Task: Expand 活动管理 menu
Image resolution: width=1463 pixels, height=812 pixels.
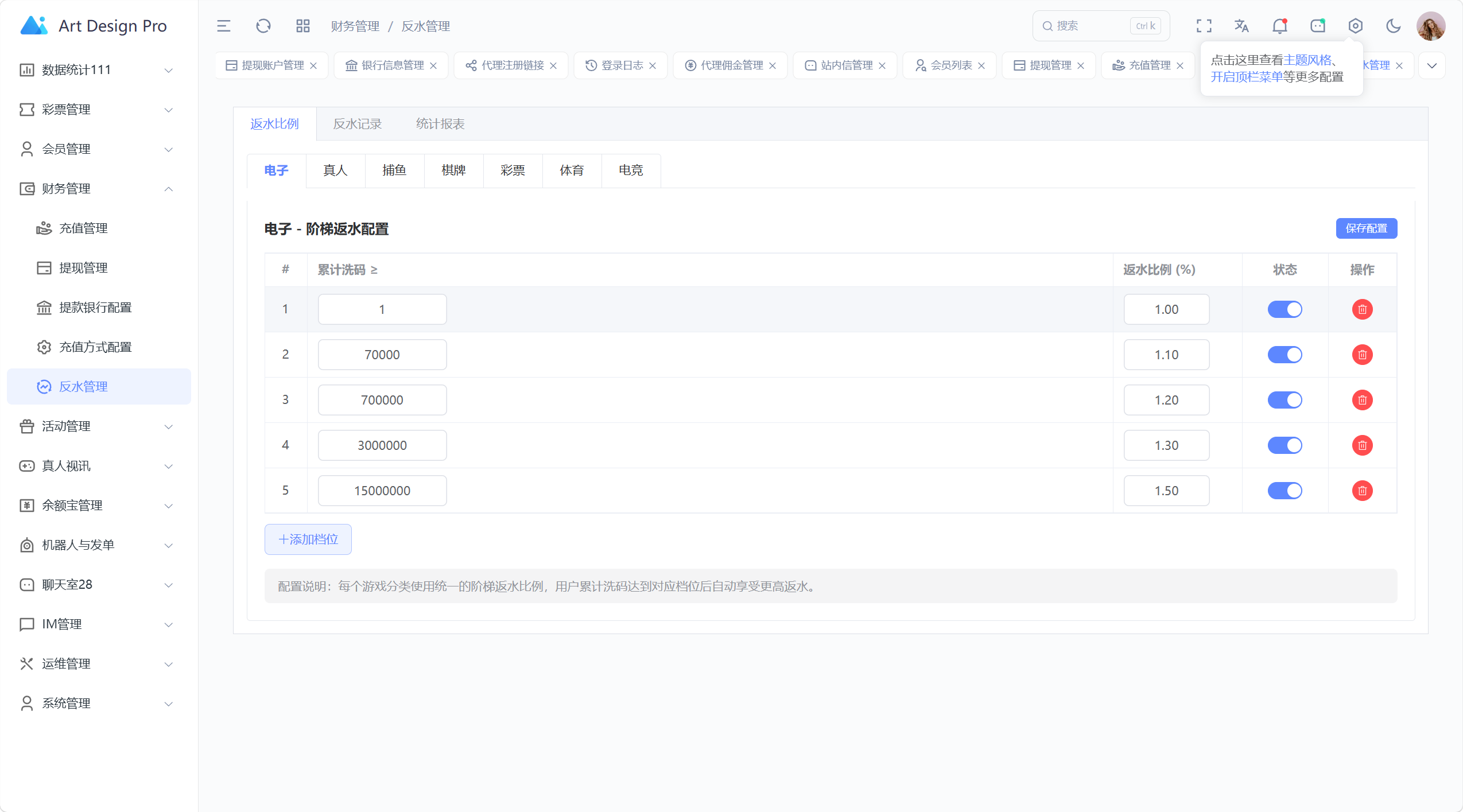Action: (x=99, y=426)
